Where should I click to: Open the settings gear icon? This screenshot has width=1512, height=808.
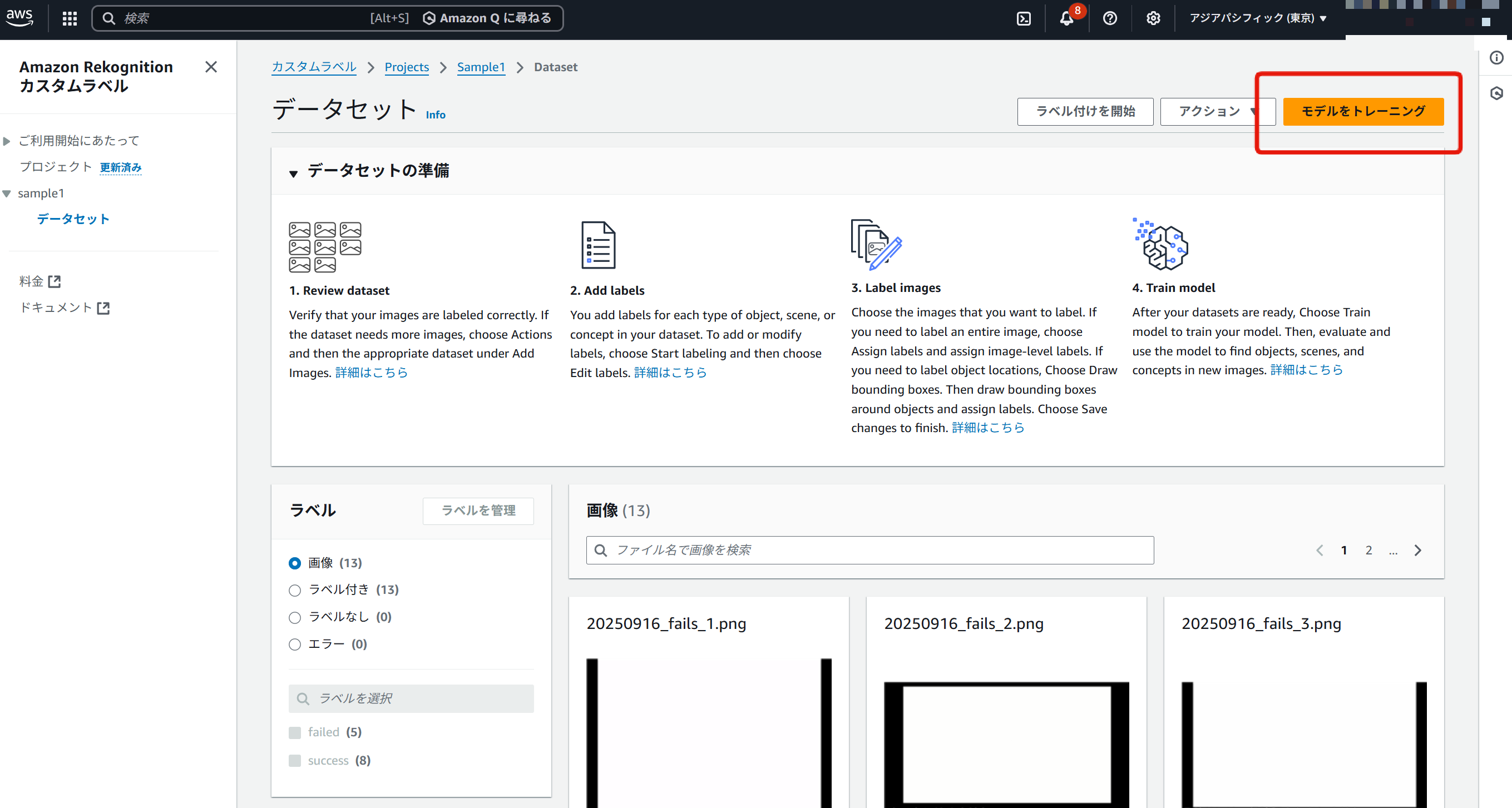[x=1153, y=19]
